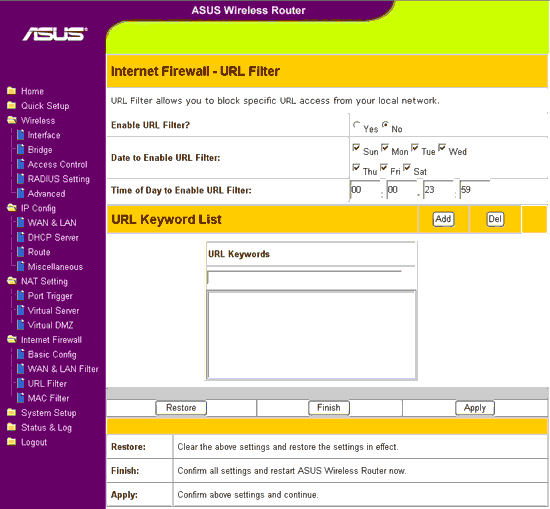Viewport: 550px width, 509px height.
Task: Click the WAN & LAN page icon
Action: click(21, 222)
